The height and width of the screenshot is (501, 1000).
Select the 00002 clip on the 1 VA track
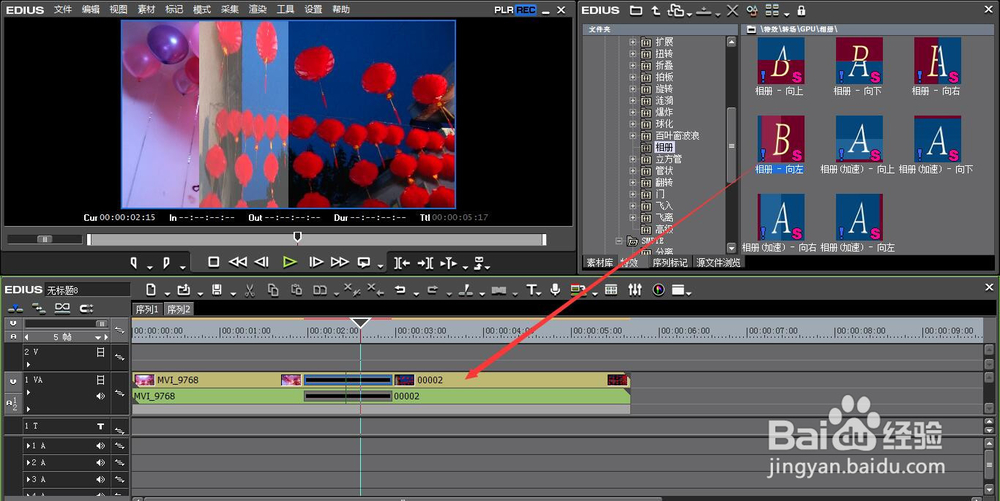[x=510, y=380]
